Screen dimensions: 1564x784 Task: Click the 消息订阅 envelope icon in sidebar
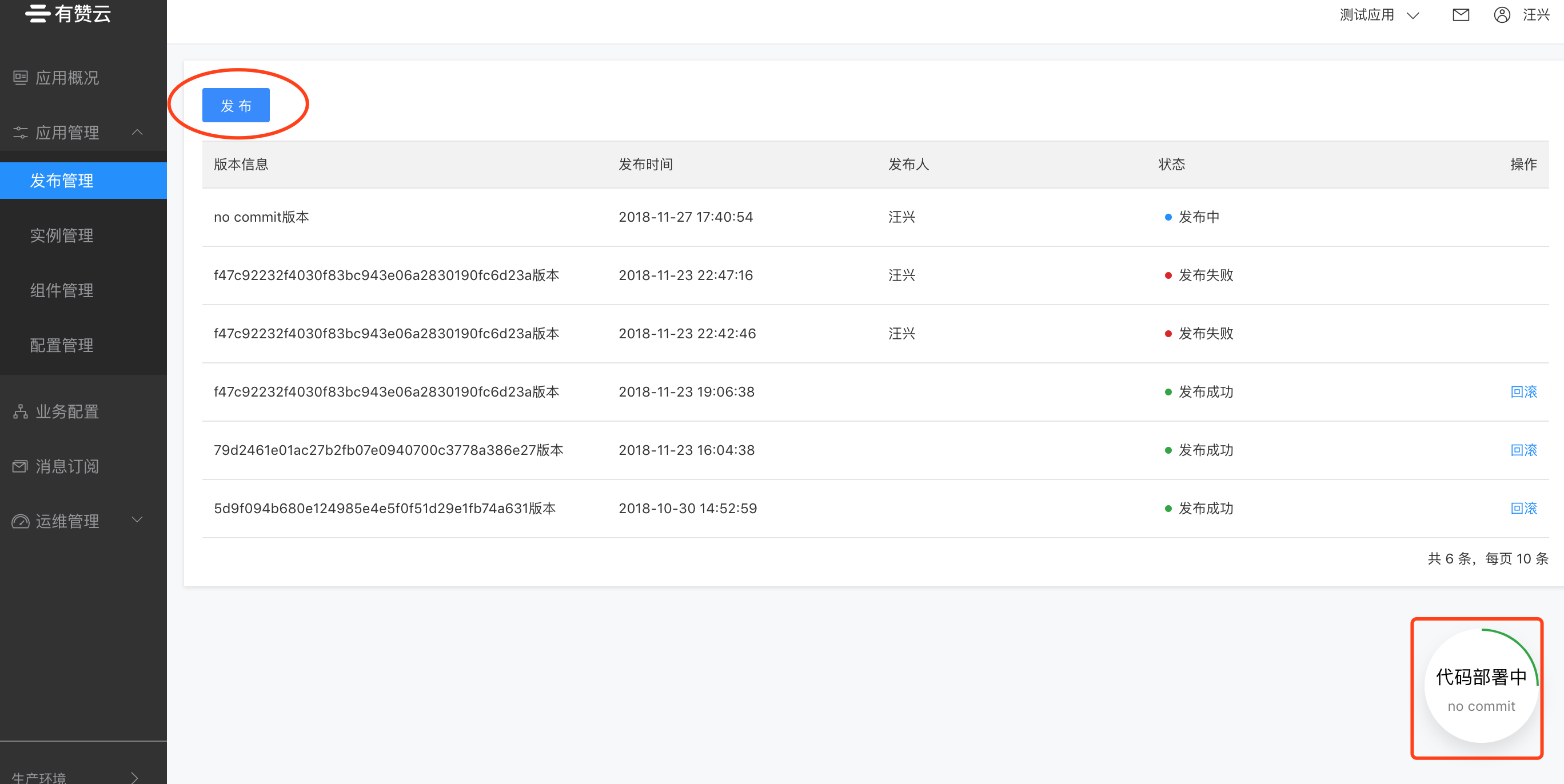[21, 466]
